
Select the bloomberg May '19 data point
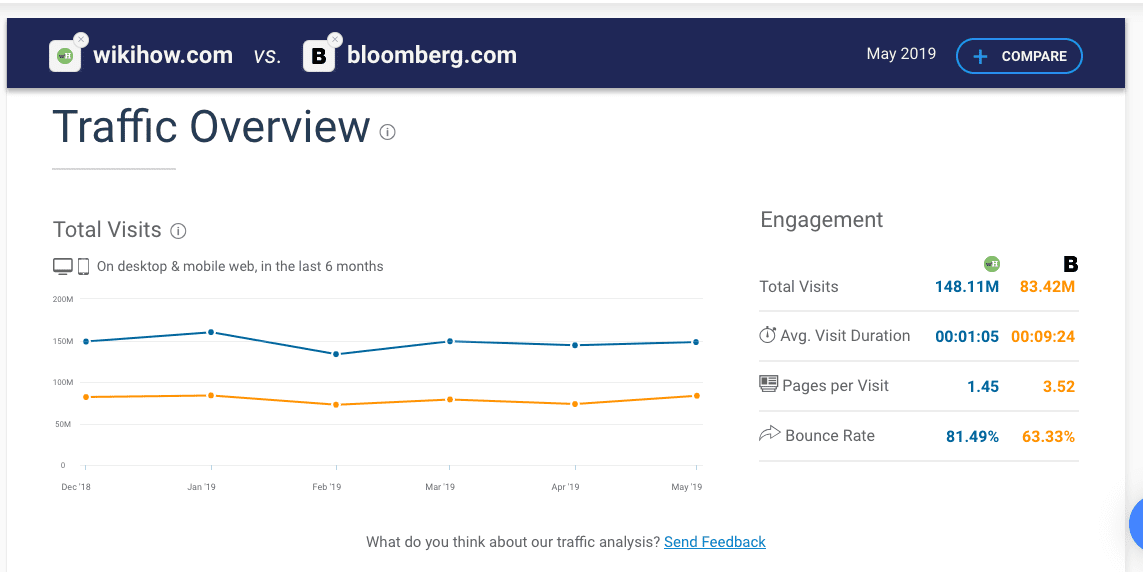point(697,396)
